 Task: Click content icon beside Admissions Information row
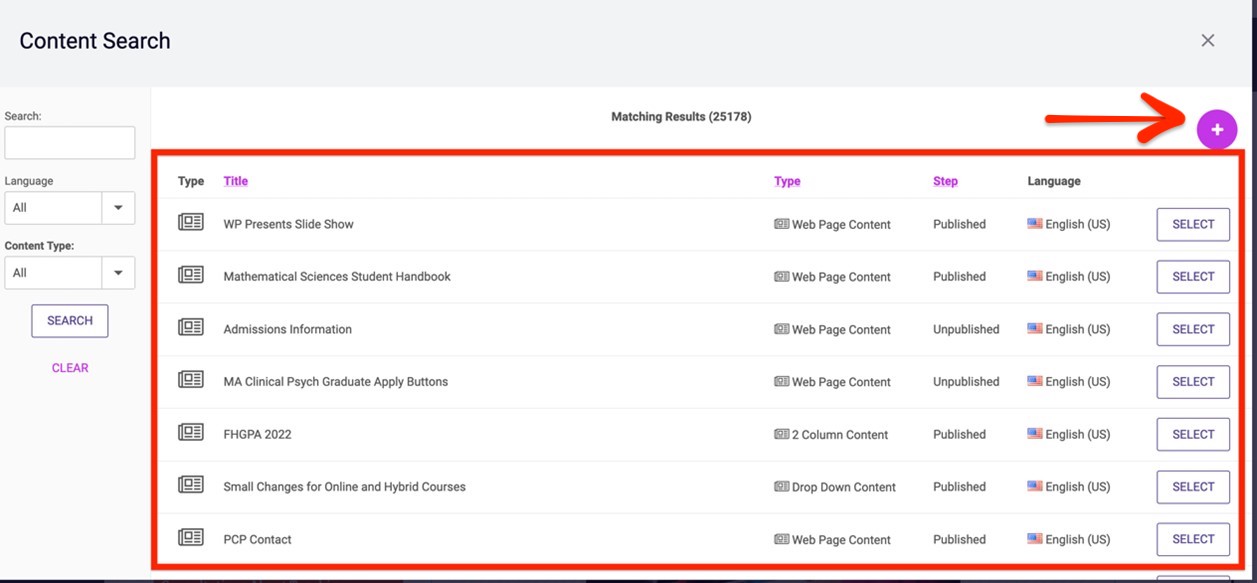pos(191,328)
